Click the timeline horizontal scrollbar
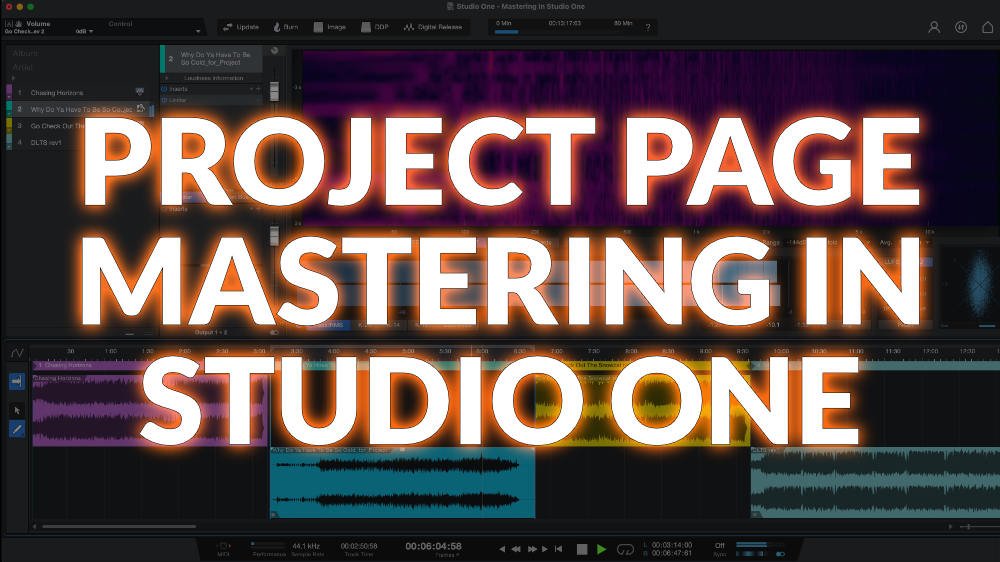 click(119, 526)
